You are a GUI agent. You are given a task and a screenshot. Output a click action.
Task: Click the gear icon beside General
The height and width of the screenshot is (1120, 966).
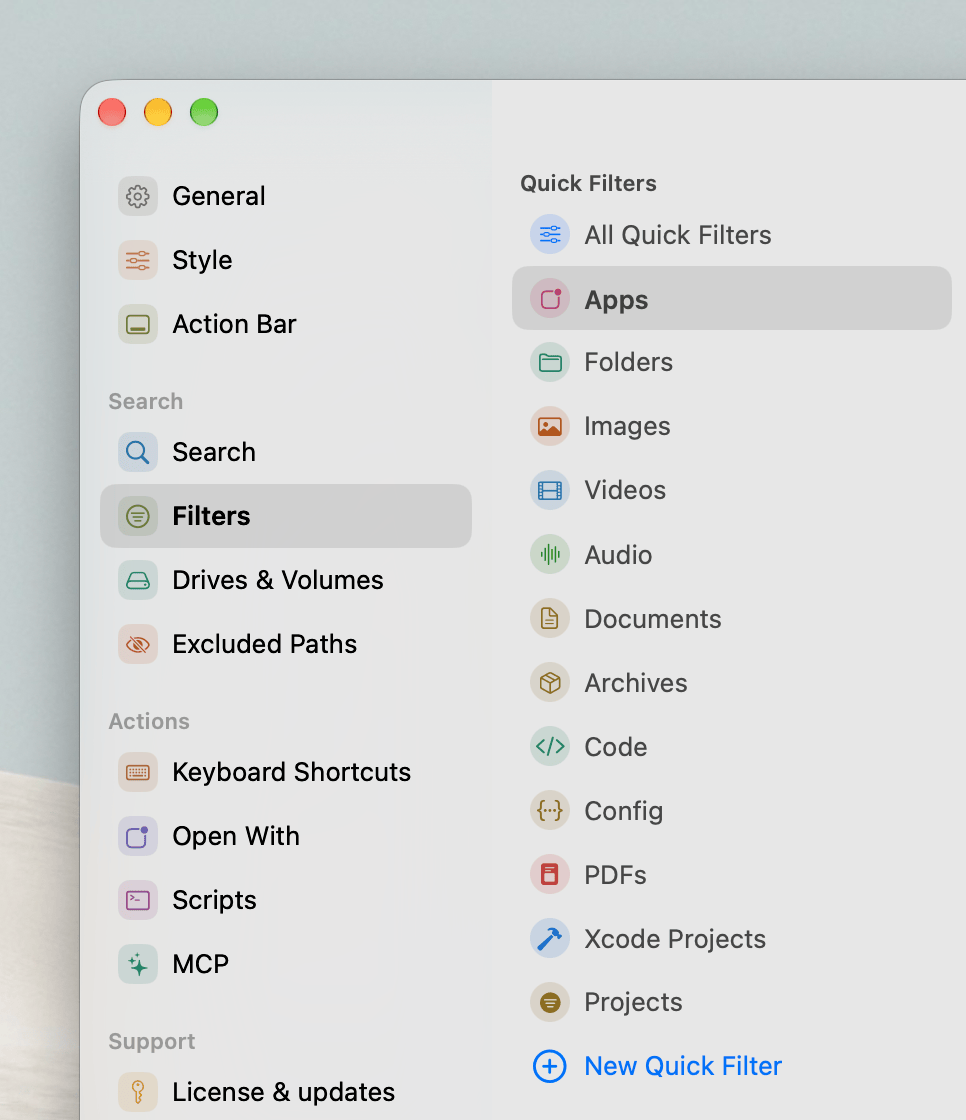pyautogui.click(x=138, y=196)
